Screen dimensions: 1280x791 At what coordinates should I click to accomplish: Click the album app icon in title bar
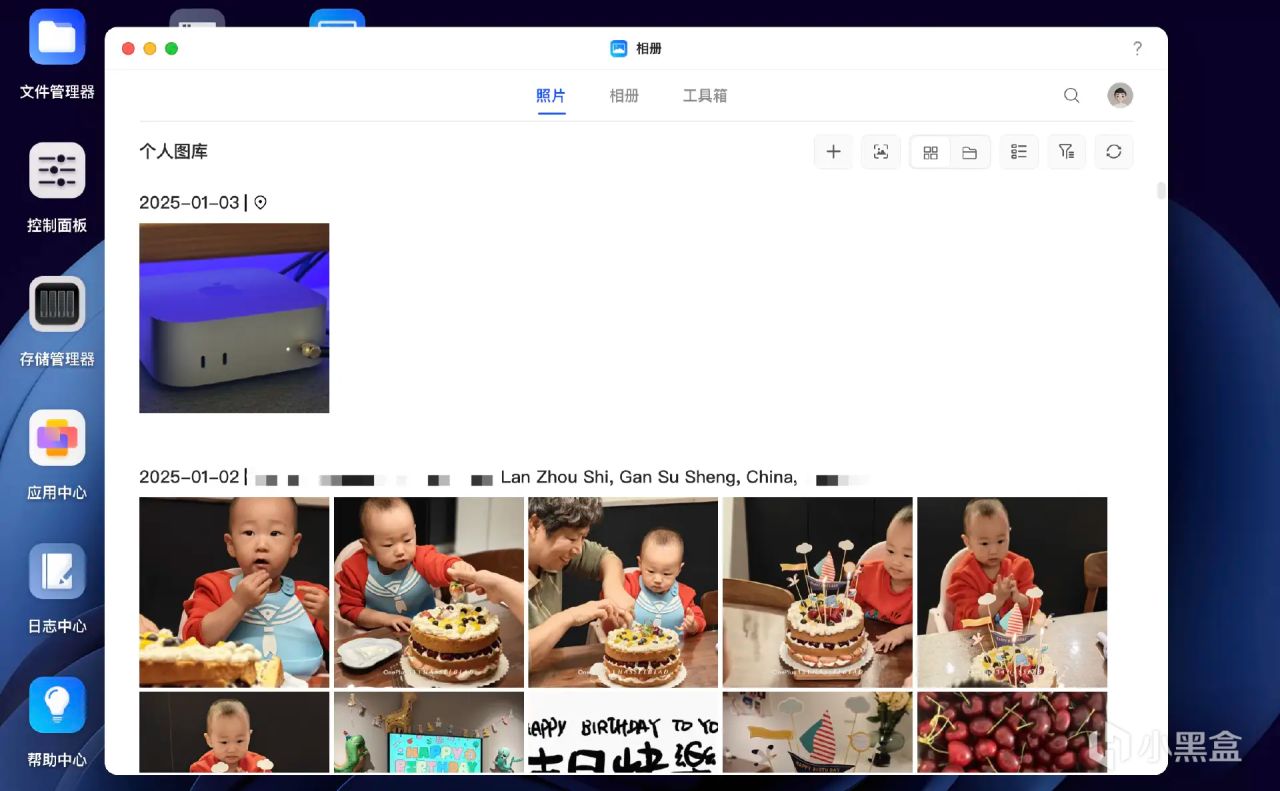pyautogui.click(x=619, y=48)
